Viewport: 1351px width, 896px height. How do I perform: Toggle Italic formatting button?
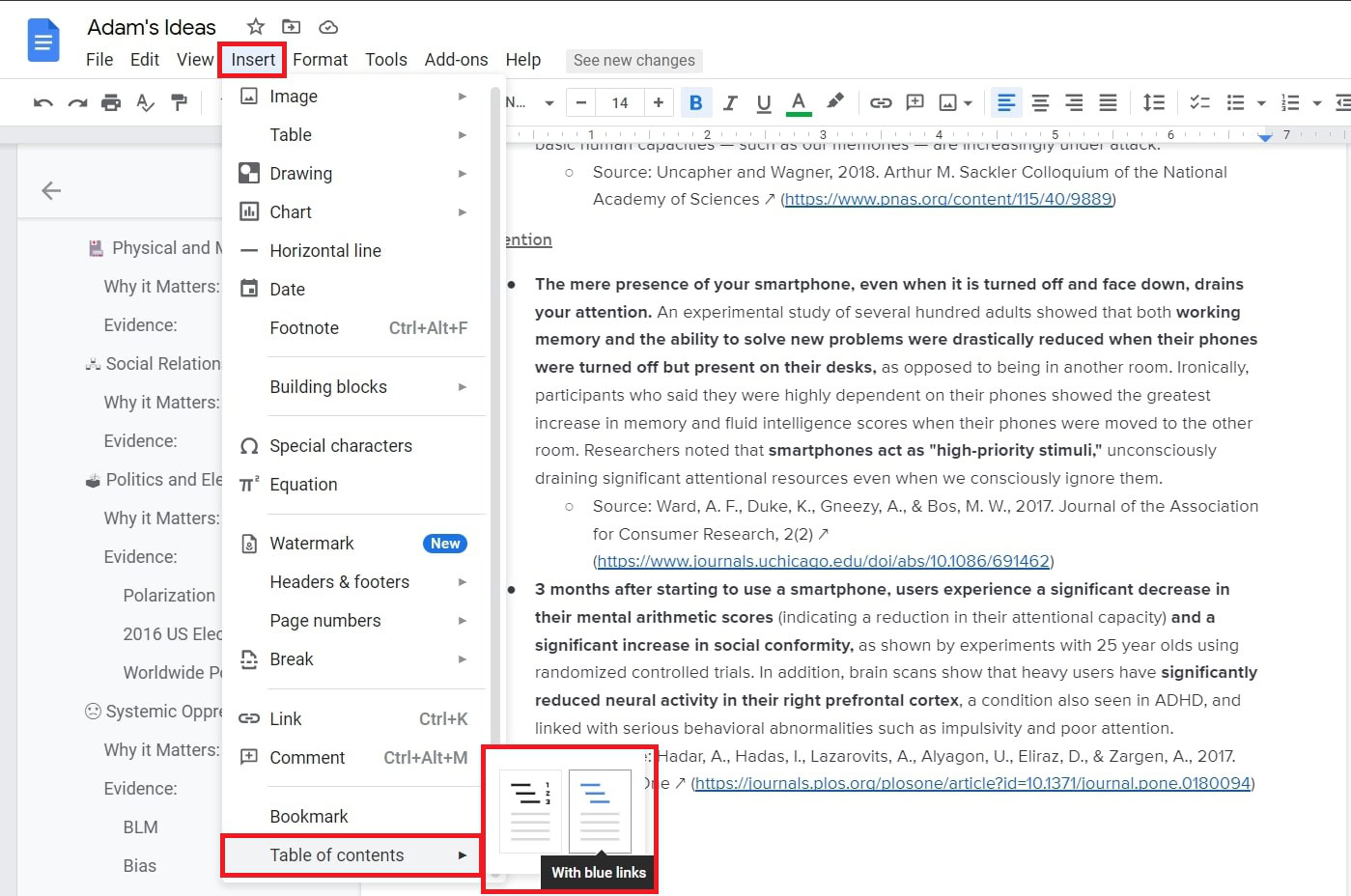coord(730,102)
